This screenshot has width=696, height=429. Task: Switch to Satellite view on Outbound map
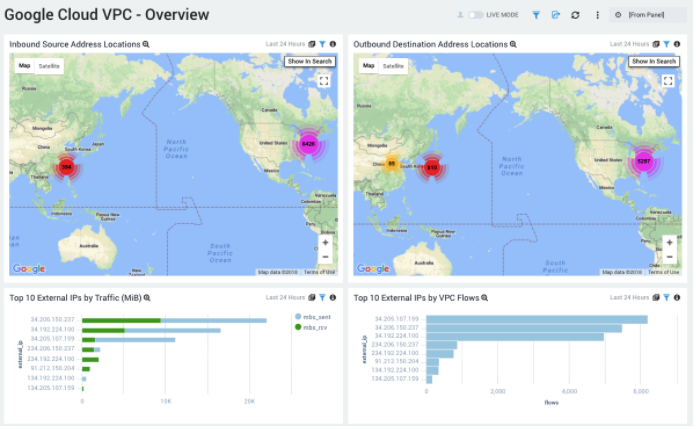point(393,66)
